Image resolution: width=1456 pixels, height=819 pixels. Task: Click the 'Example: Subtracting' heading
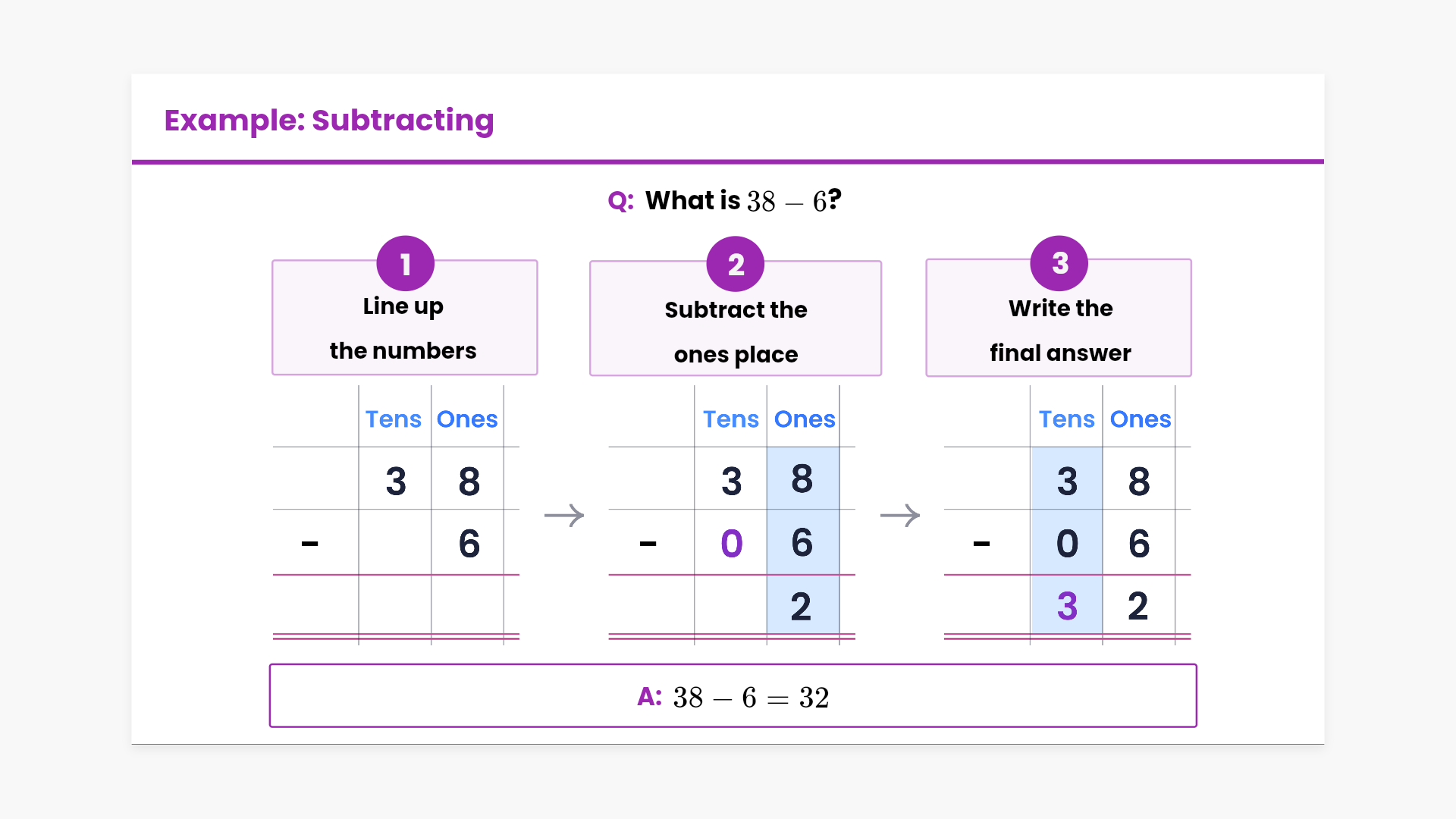[328, 121]
